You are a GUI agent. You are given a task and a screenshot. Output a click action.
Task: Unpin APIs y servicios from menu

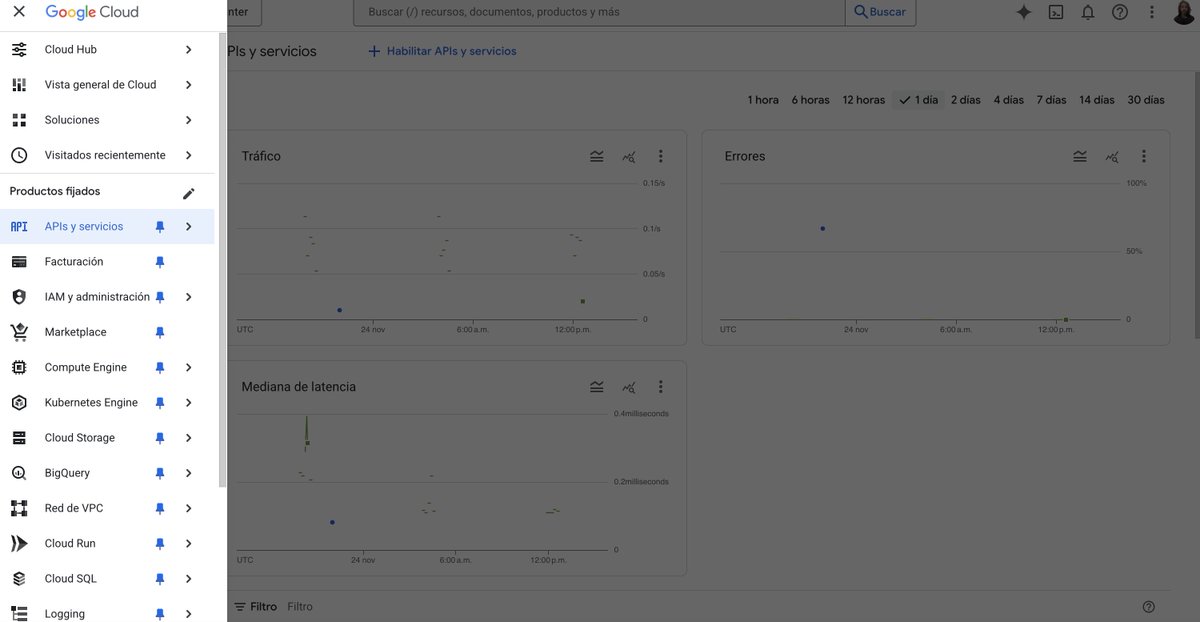pos(160,227)
